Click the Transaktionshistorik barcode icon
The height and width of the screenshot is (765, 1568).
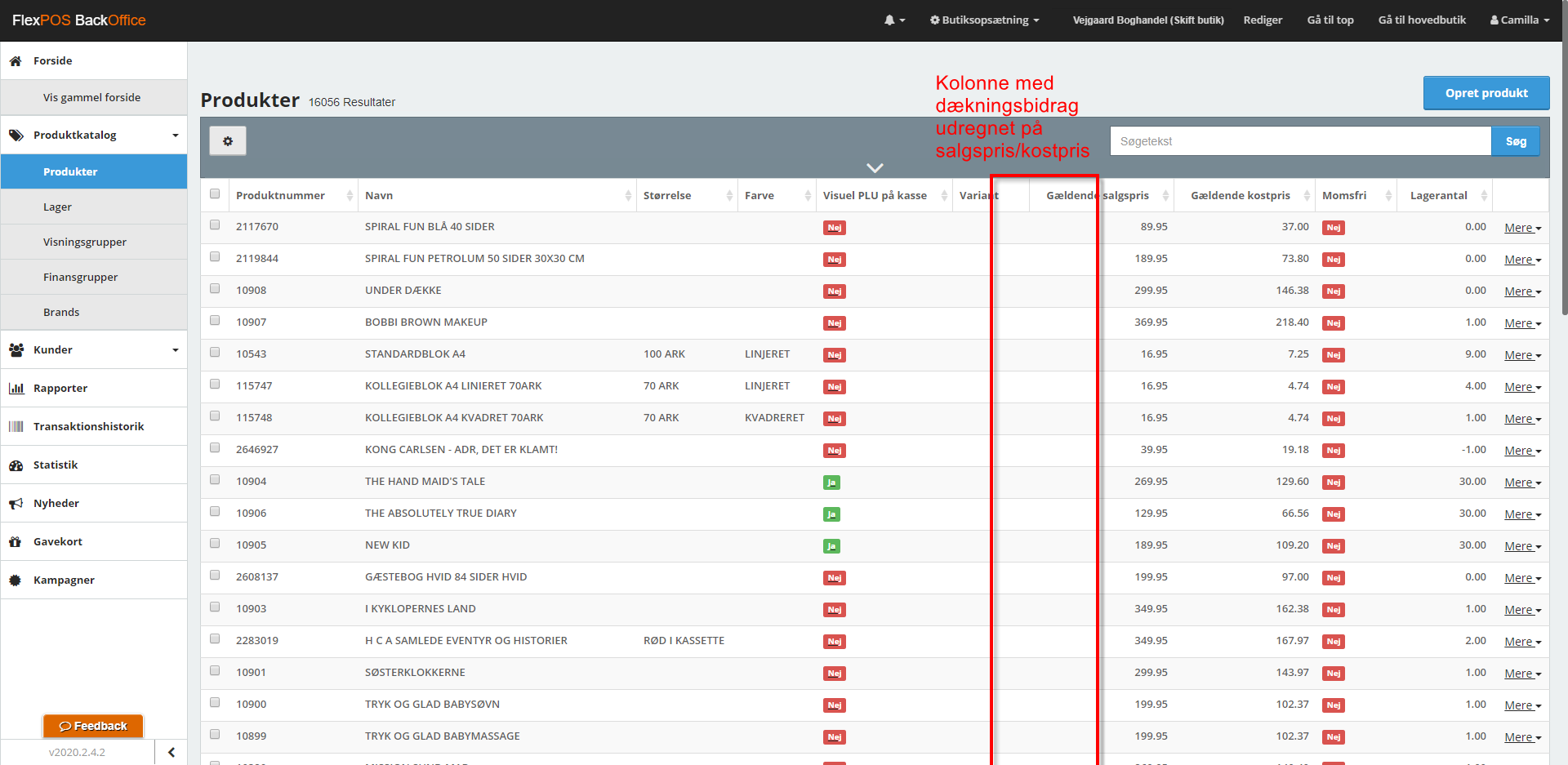pyautogui.click(x=16, y=427)
